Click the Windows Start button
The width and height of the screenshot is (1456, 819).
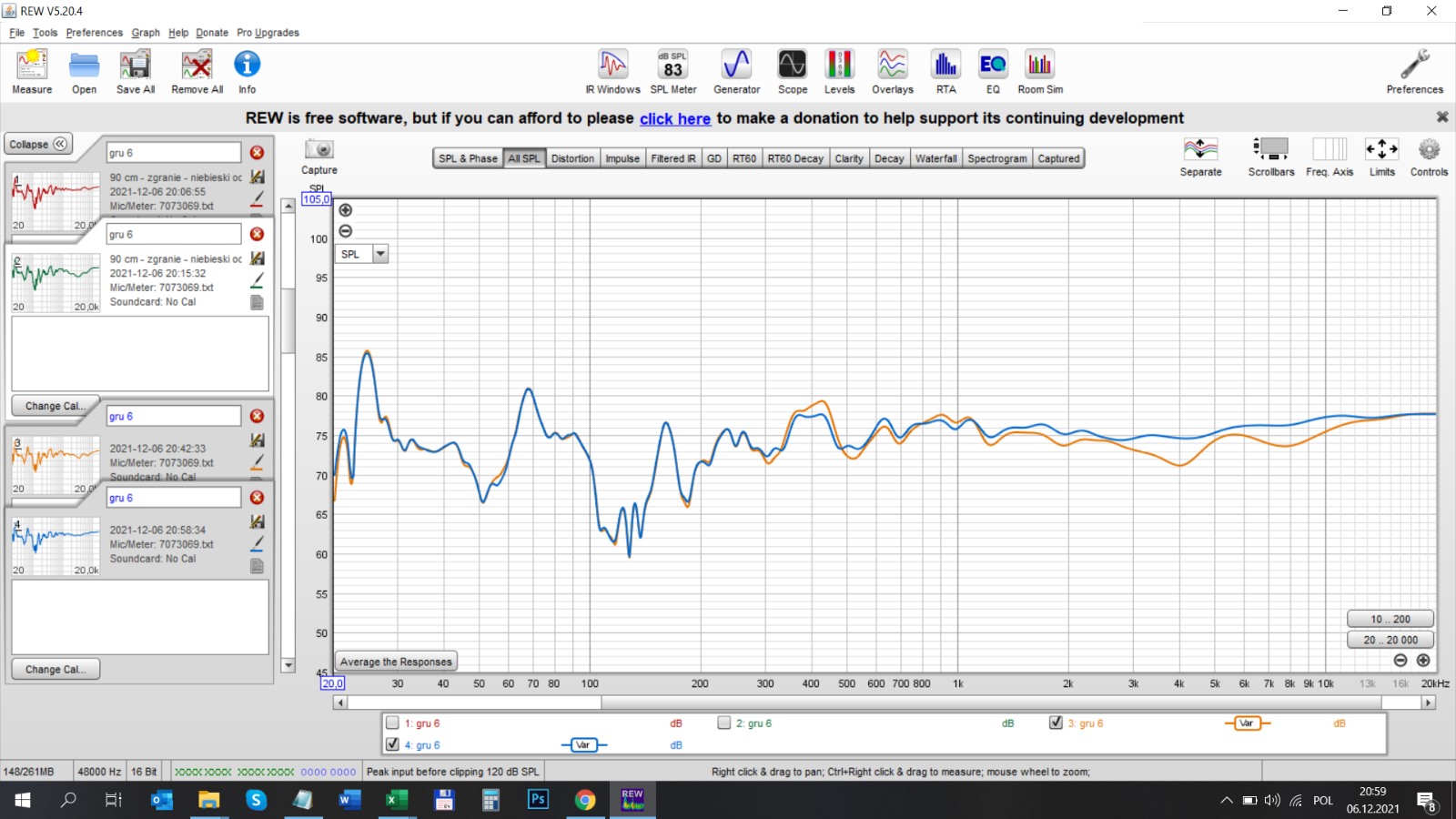coord(23,800)
